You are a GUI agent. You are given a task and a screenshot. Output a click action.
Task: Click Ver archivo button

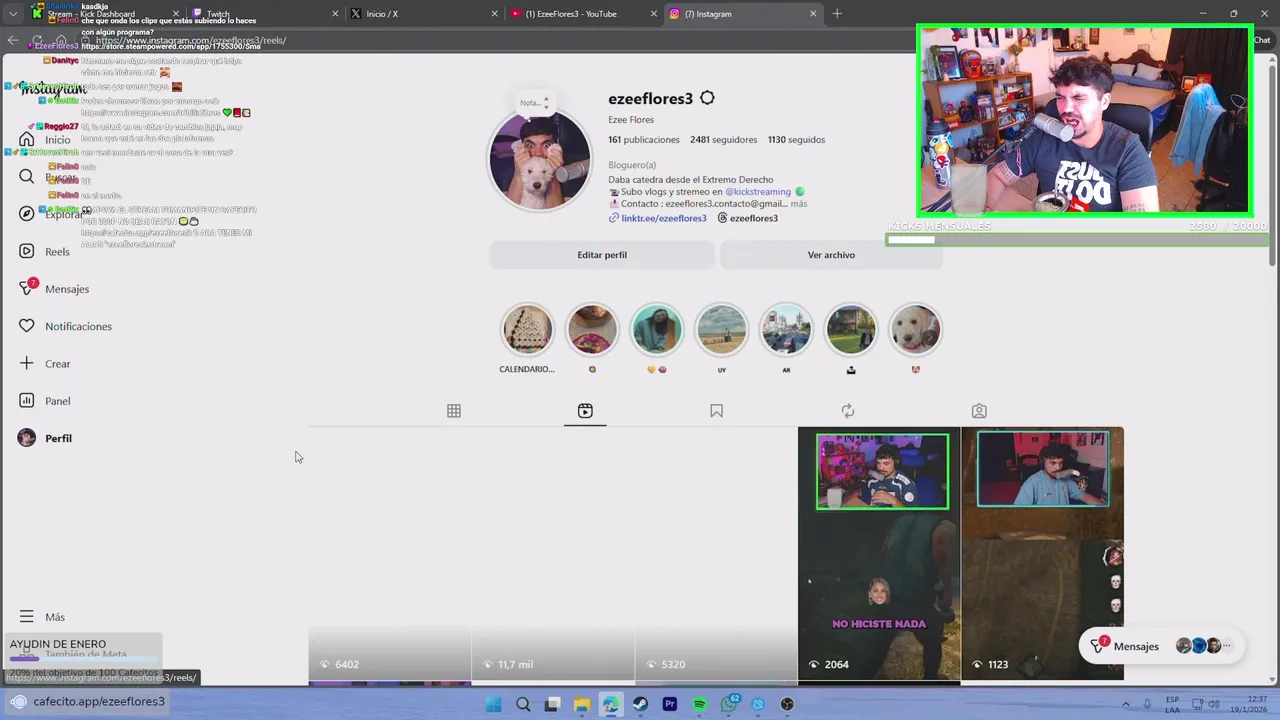831,255
